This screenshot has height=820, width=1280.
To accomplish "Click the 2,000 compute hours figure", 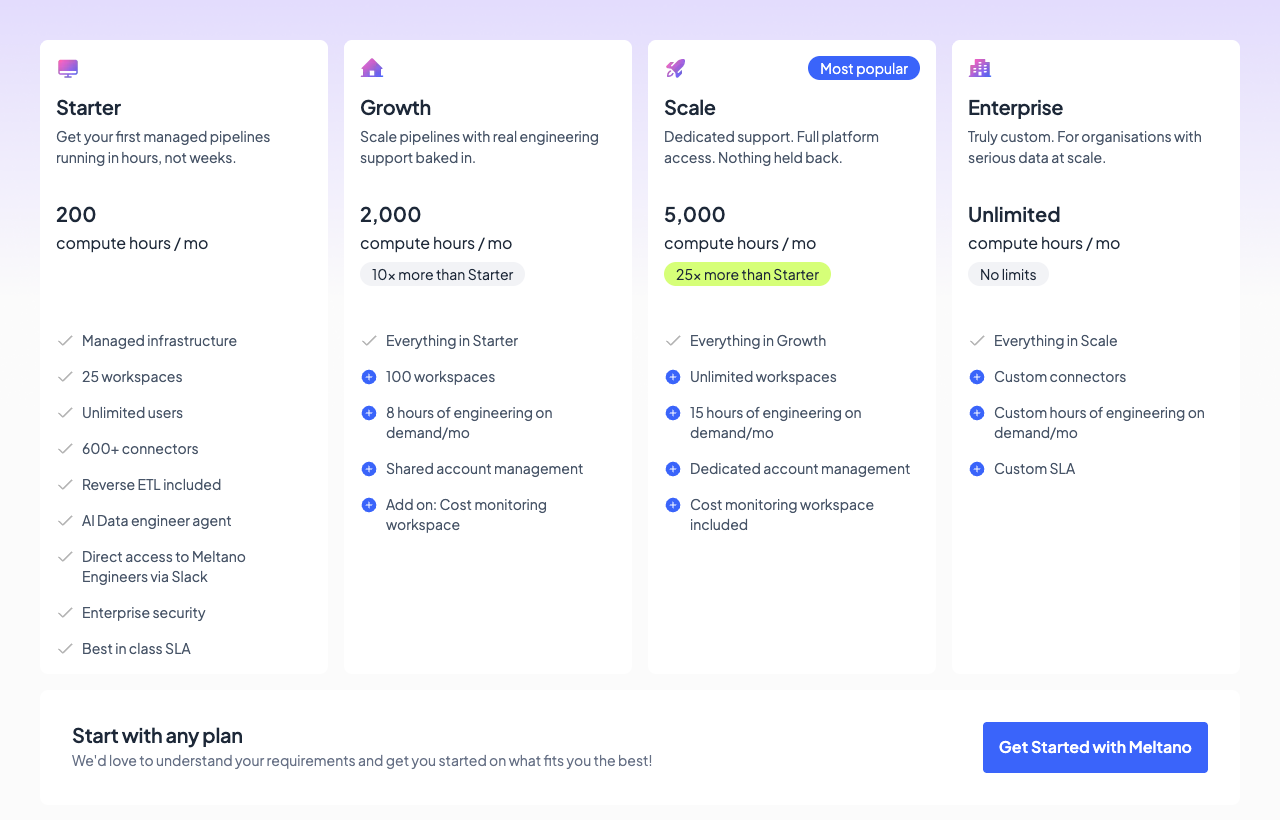I will click(391, 214).
